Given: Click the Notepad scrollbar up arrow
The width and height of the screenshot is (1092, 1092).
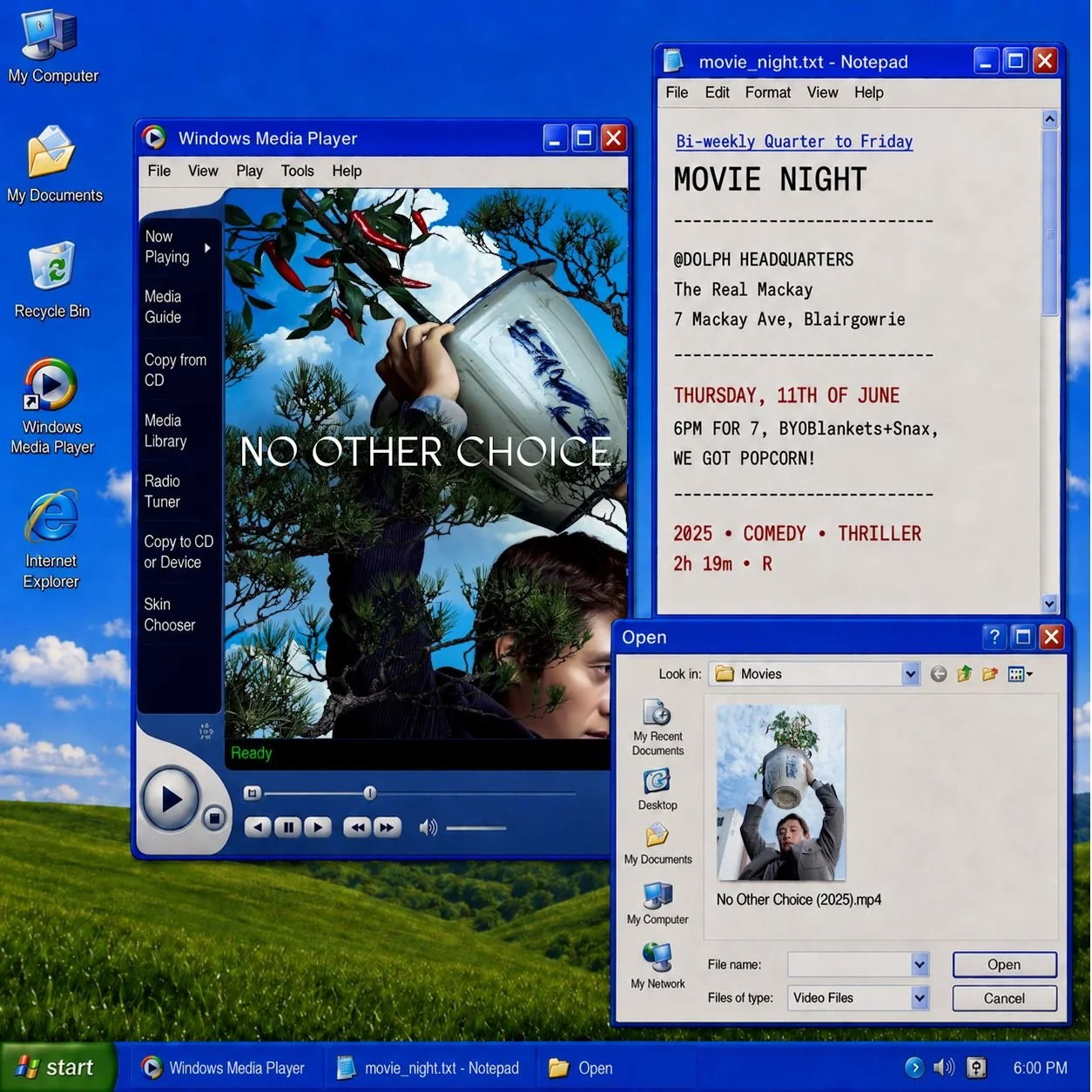Looking at the screenshot, I should (x=1050, y=118).
